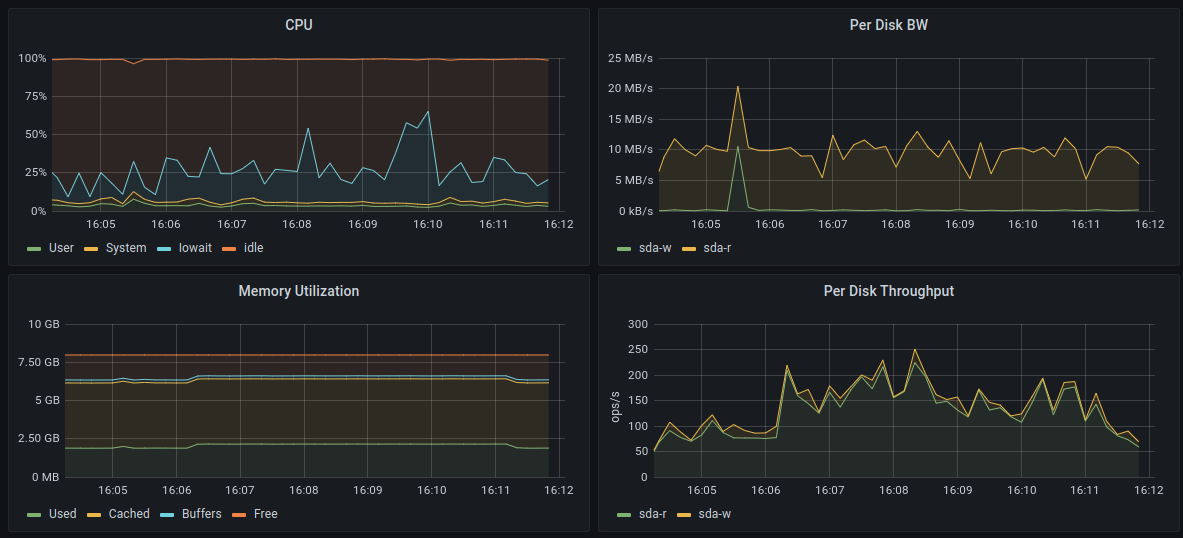Image resolution: width=1183 pixels, height=538 pixels.
Task: Expand the Memory Utilization panel title menu
Action: pyautogui.click(x=298, y=291)
